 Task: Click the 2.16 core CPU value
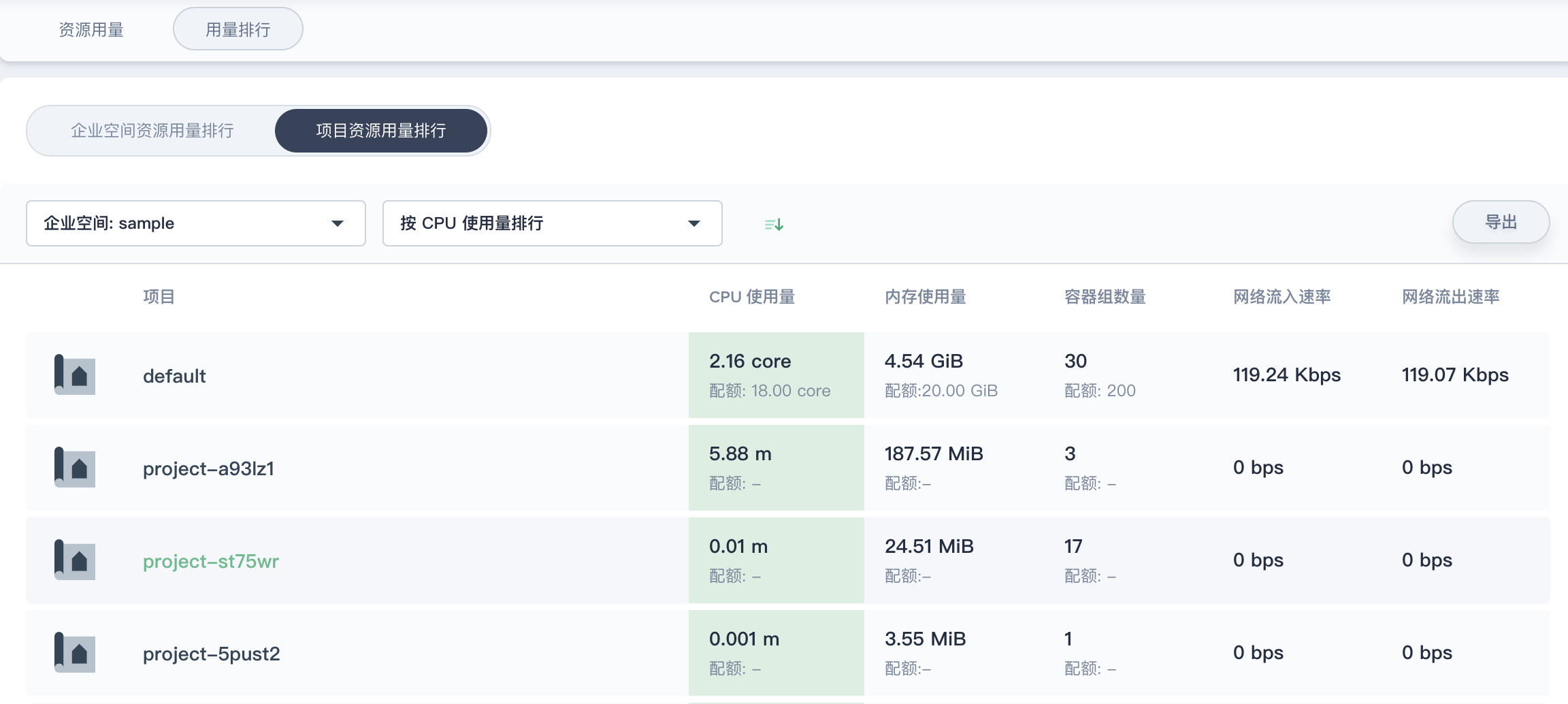pyautogui.click(x=750, y=361)
